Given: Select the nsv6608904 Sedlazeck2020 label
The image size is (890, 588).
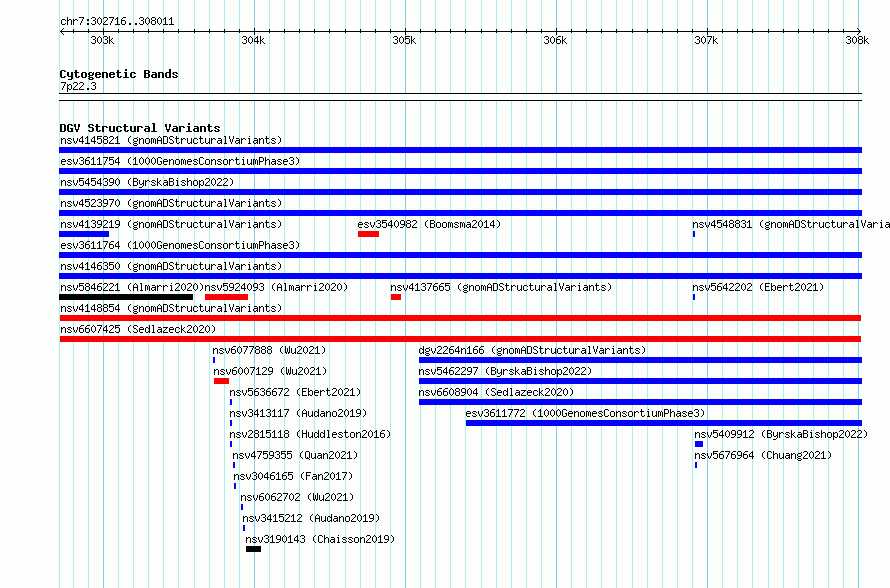Looking at the screenshot, I should (496, 392).
